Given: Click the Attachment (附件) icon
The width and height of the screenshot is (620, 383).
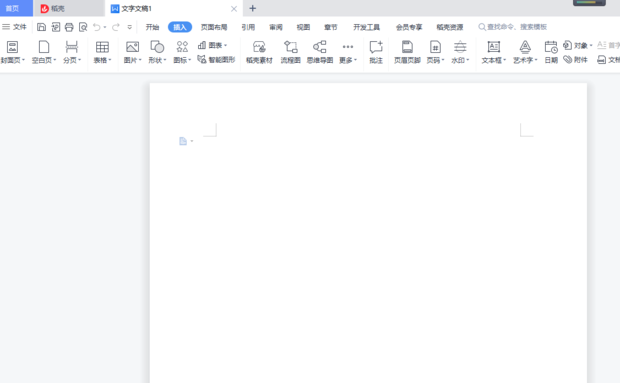Looking at the screenshot, I should pos(568,60).
